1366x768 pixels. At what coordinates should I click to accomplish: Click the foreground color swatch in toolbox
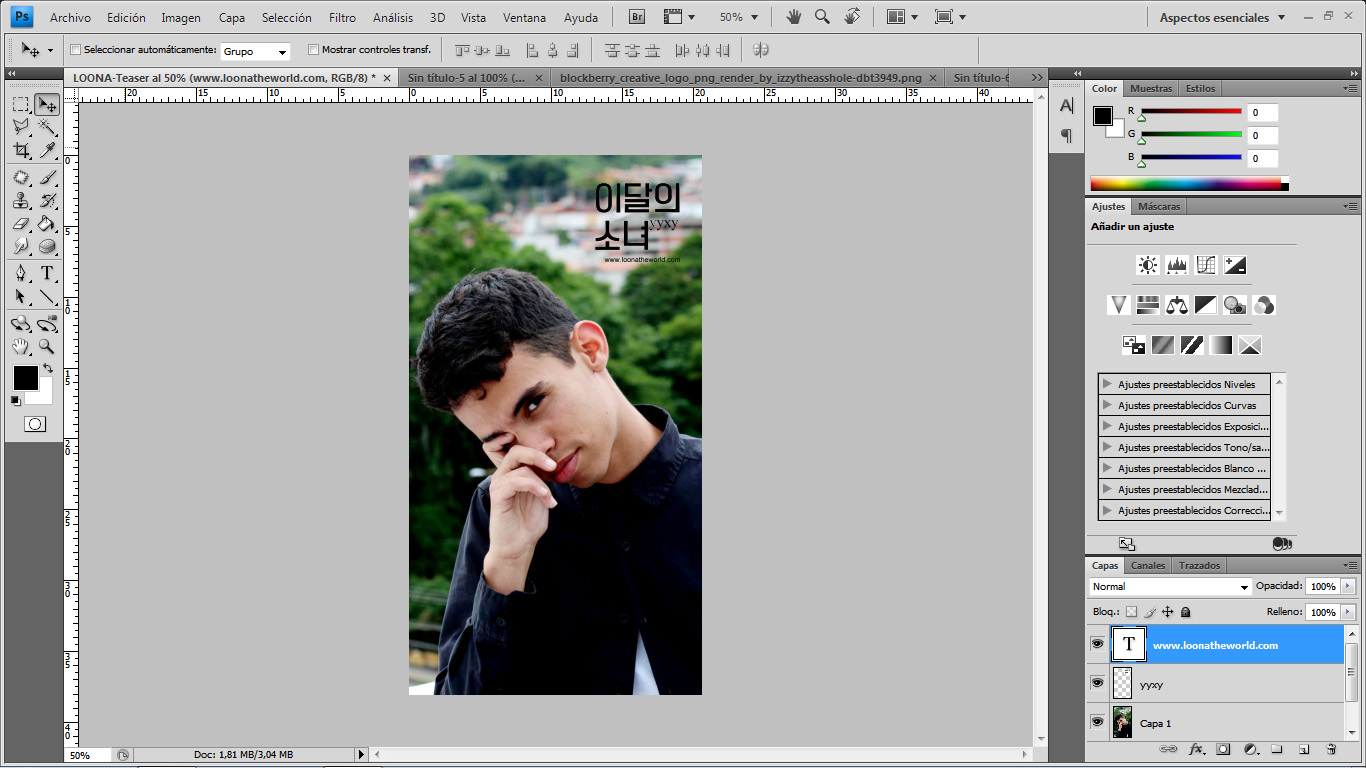(x=25, y=378)
